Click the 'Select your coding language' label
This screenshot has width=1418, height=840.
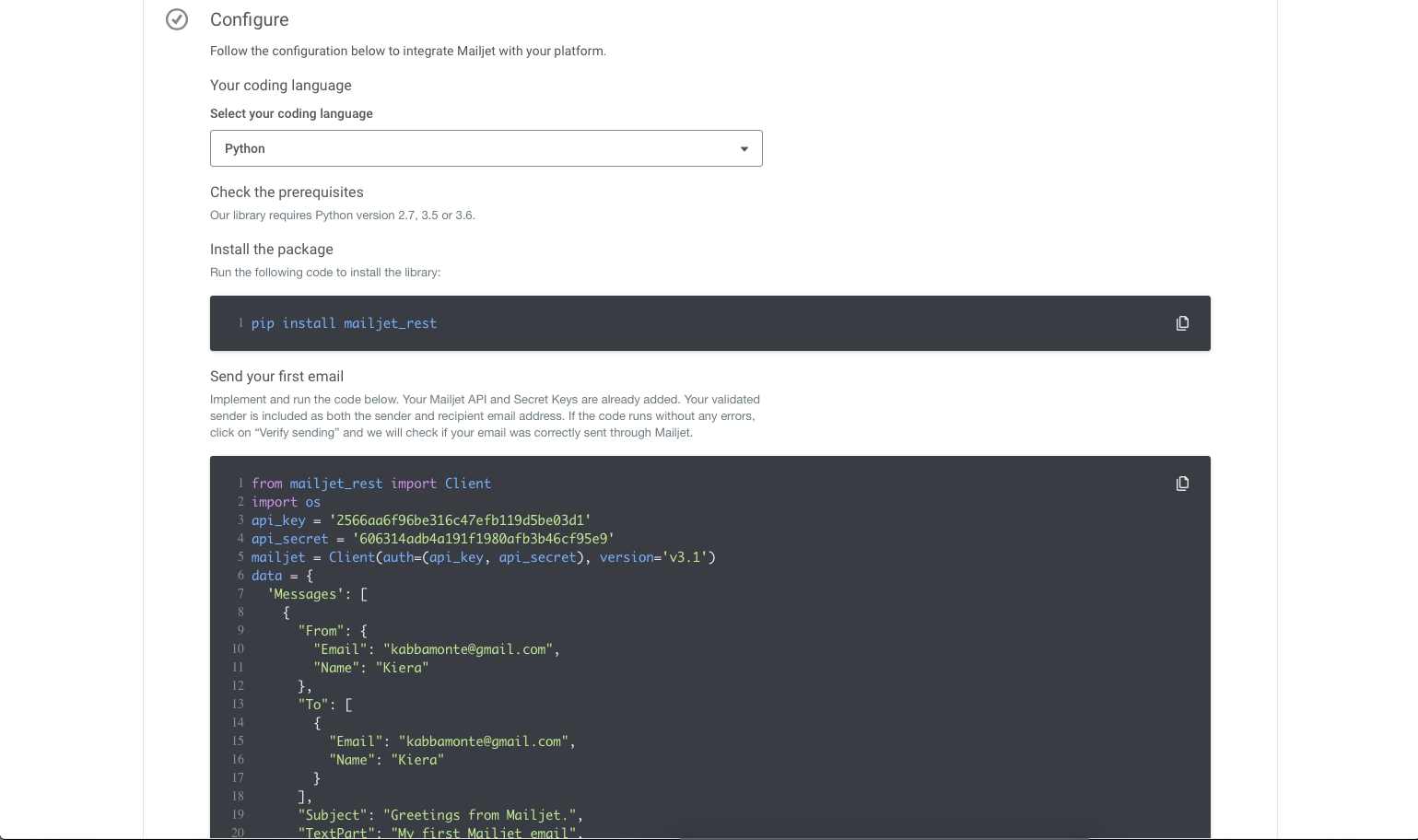(291, 113)
